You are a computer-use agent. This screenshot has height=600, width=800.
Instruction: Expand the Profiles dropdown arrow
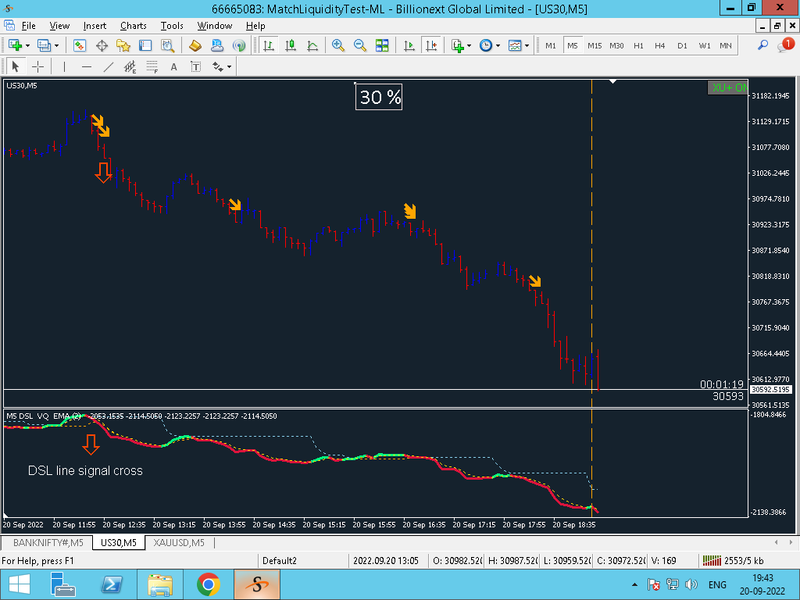(x=57, y=45)
